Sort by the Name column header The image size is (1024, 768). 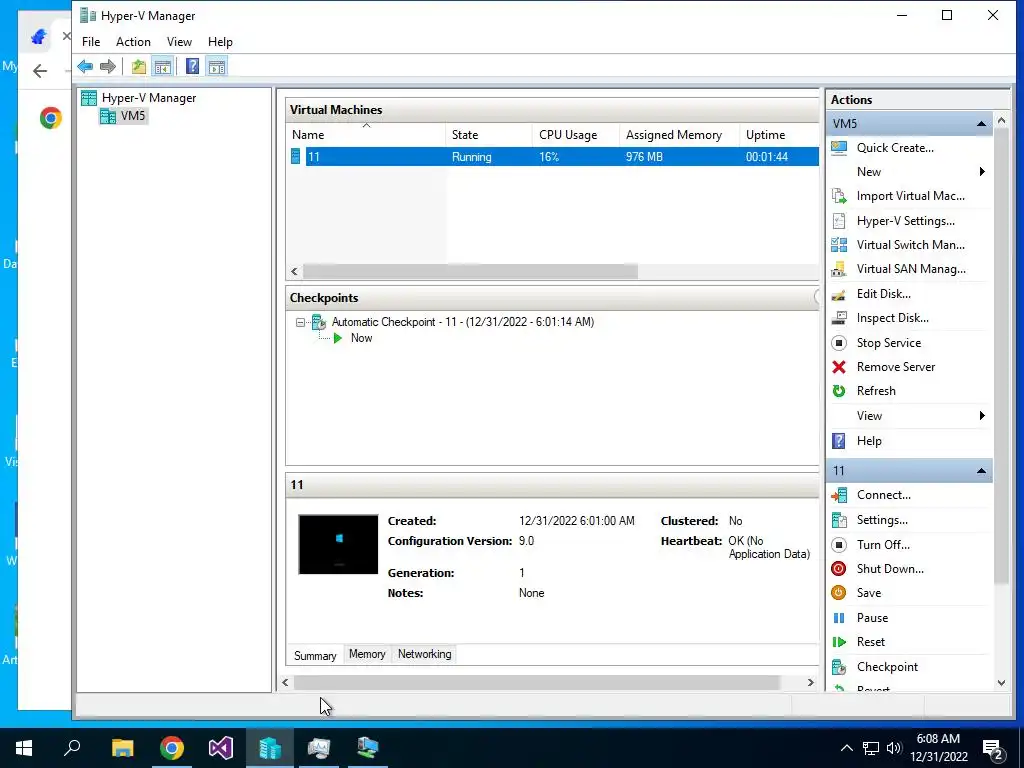point(366,135)
